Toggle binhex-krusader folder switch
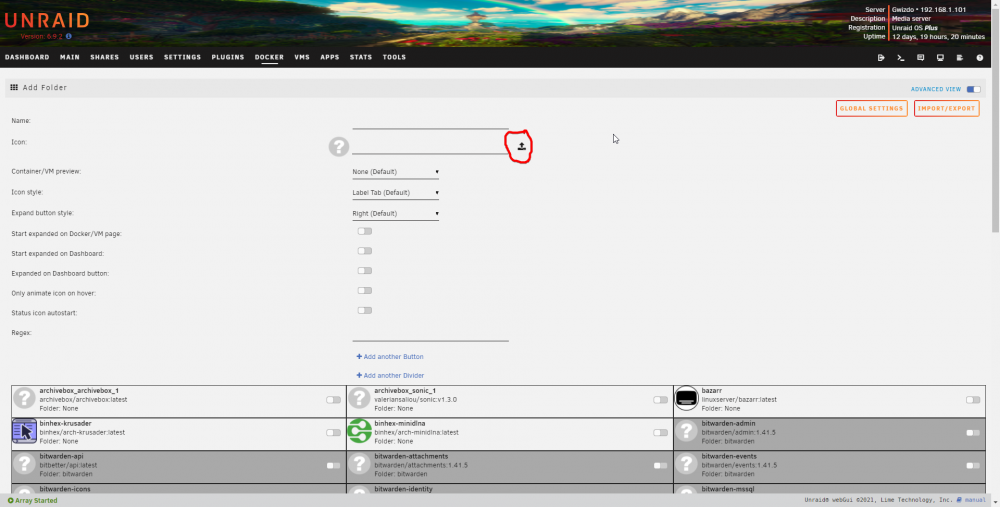 pyautogui.click(x=333, y=432)
